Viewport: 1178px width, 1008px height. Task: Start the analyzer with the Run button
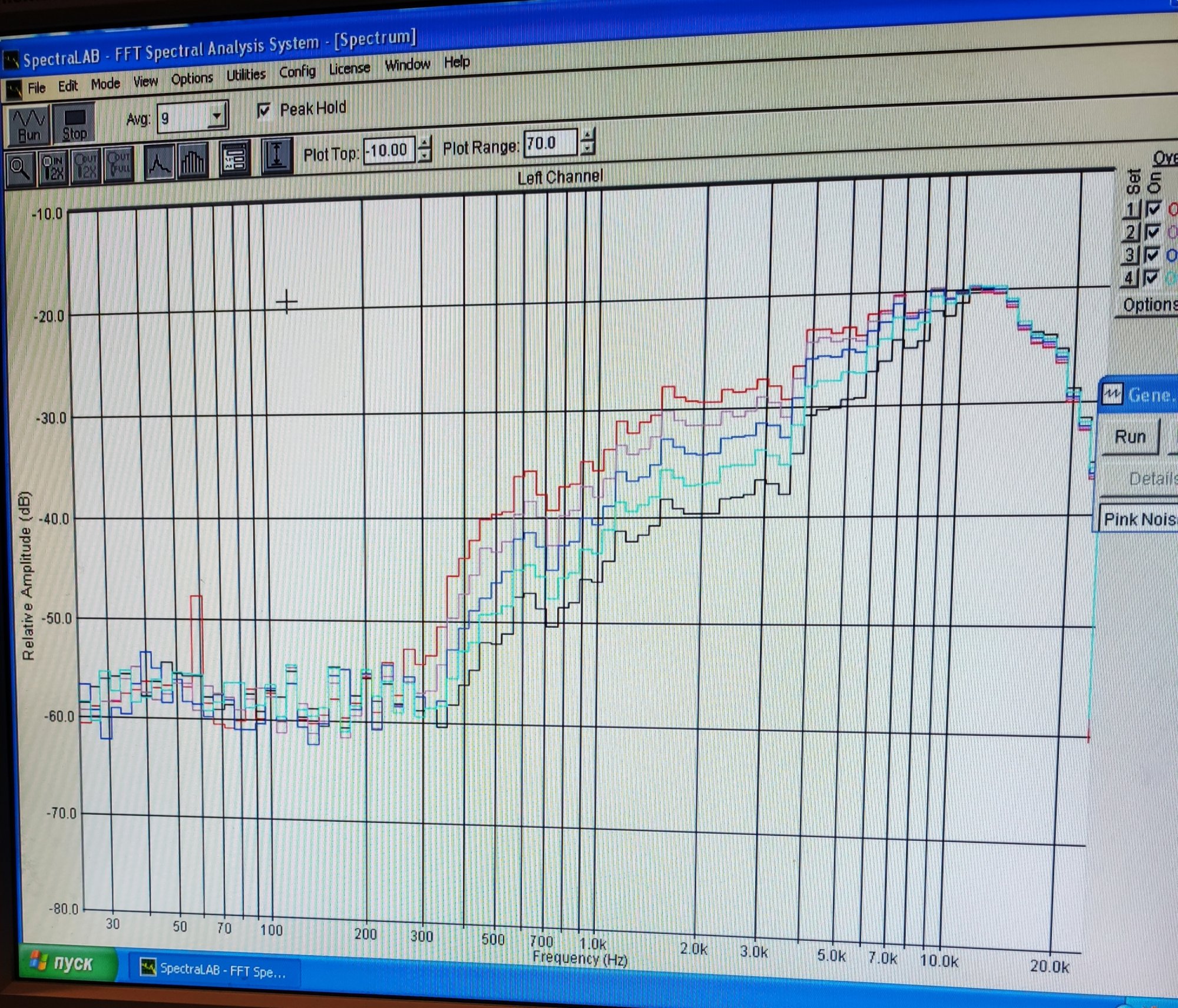pyautogui.click(x=28, y=125)
